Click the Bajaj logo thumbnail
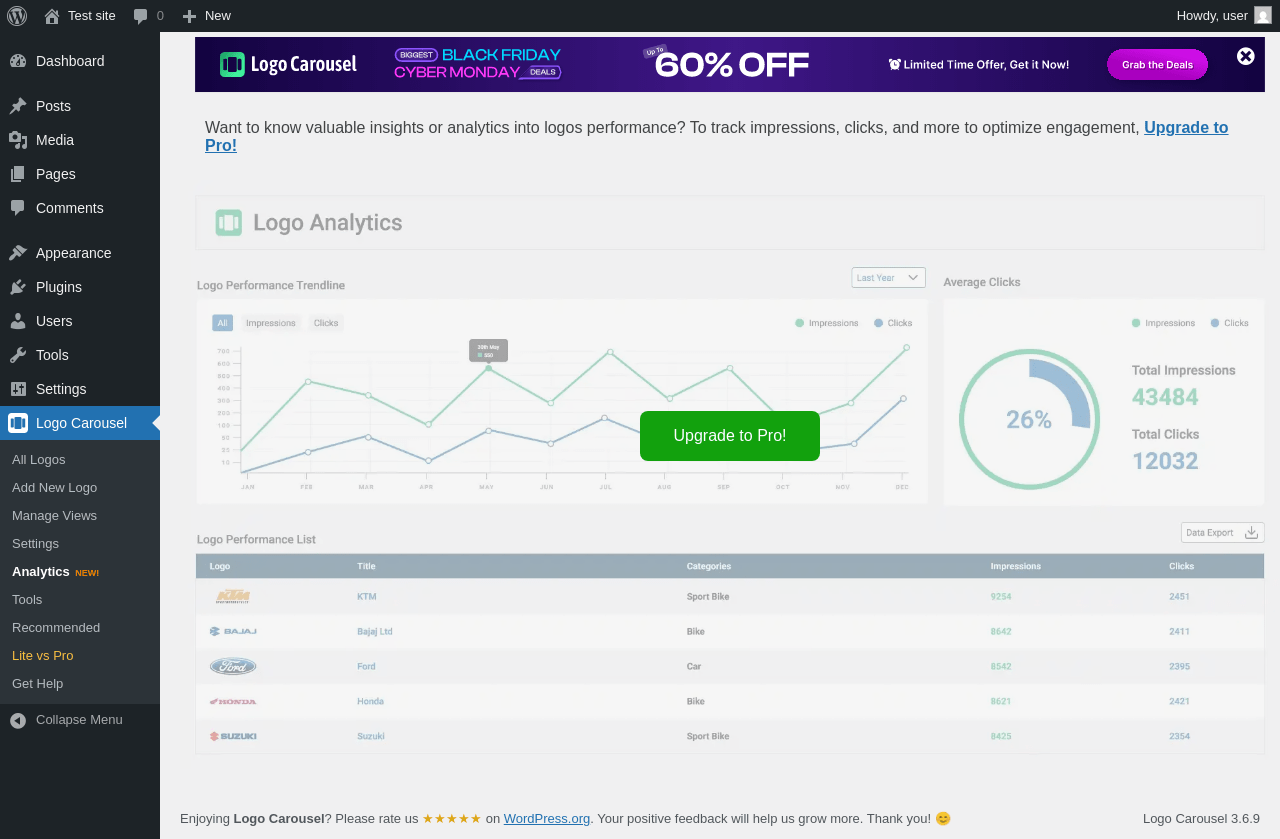This screenshot has width=1280, height=839. point(233,632)
